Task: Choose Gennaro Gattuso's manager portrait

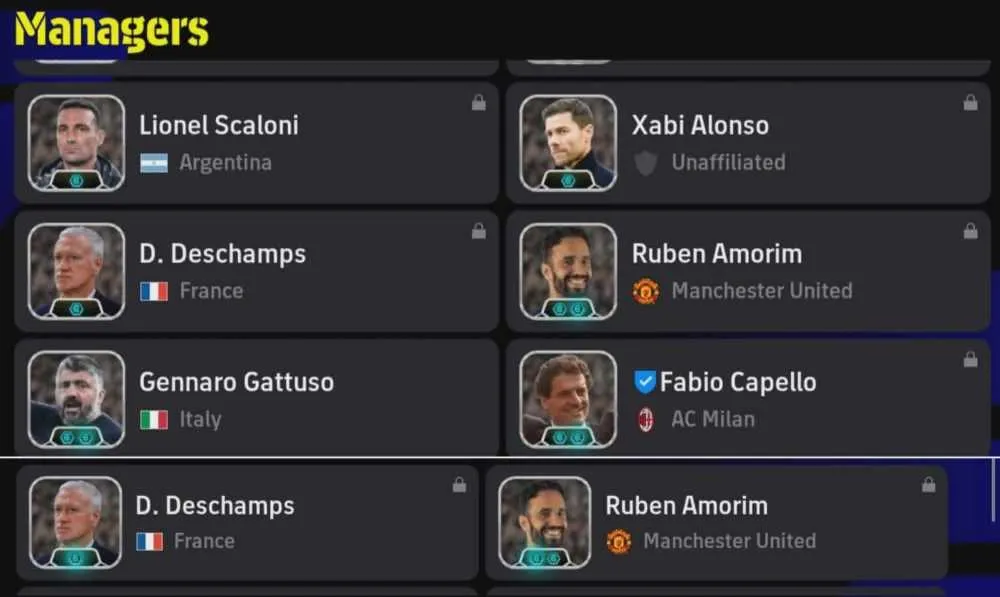Action: [77, 399]
